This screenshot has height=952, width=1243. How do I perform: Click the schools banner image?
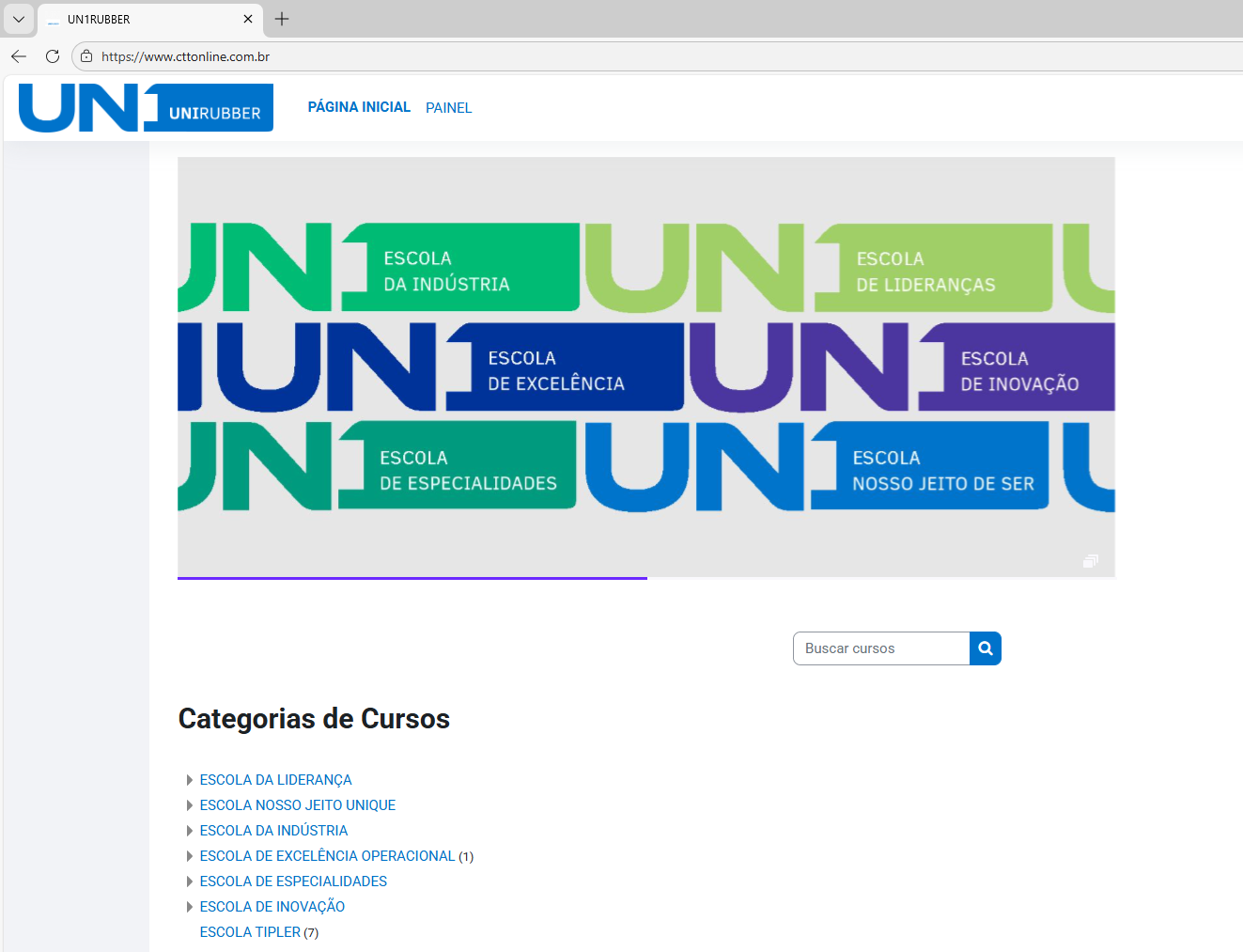tap(645, 367)
